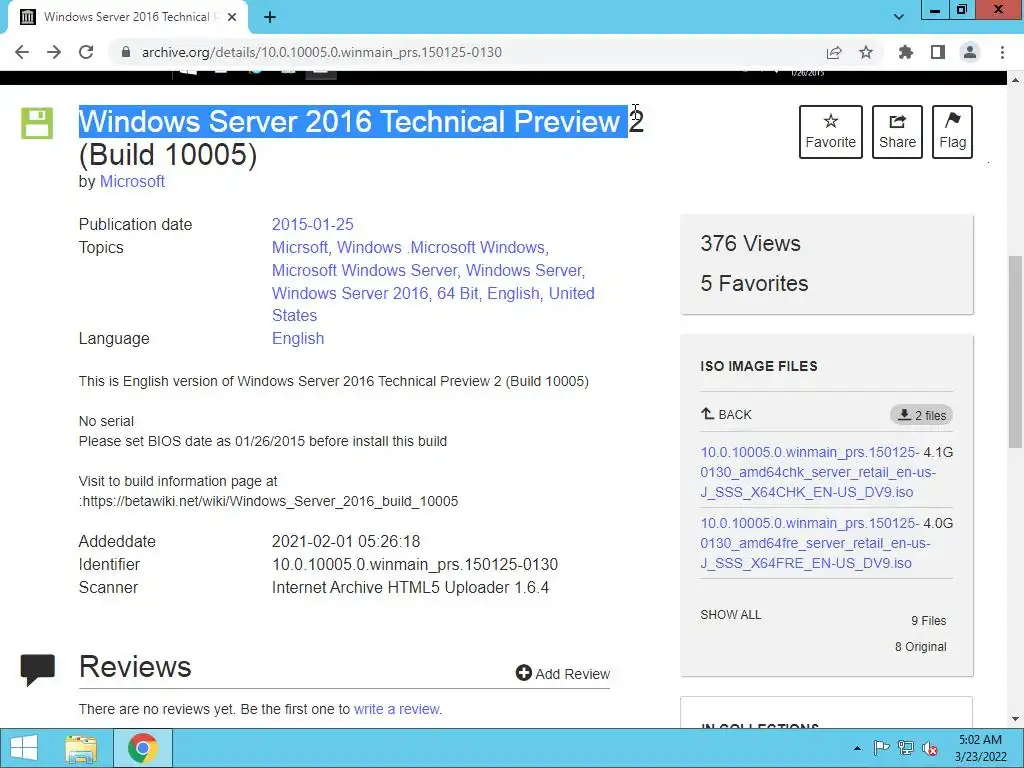
Task: Click the network tray icon
Action: 906,748
